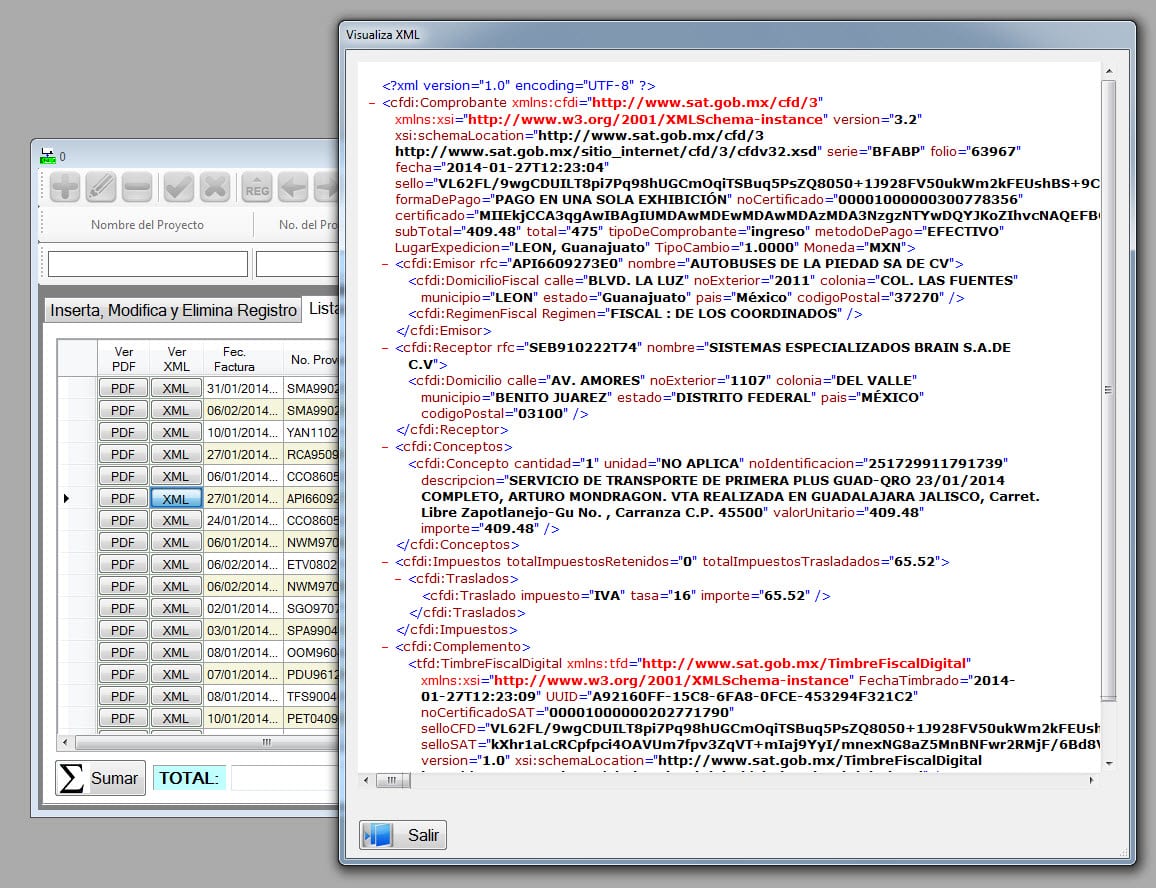Click the Nombre del Proyecto label

147,225
